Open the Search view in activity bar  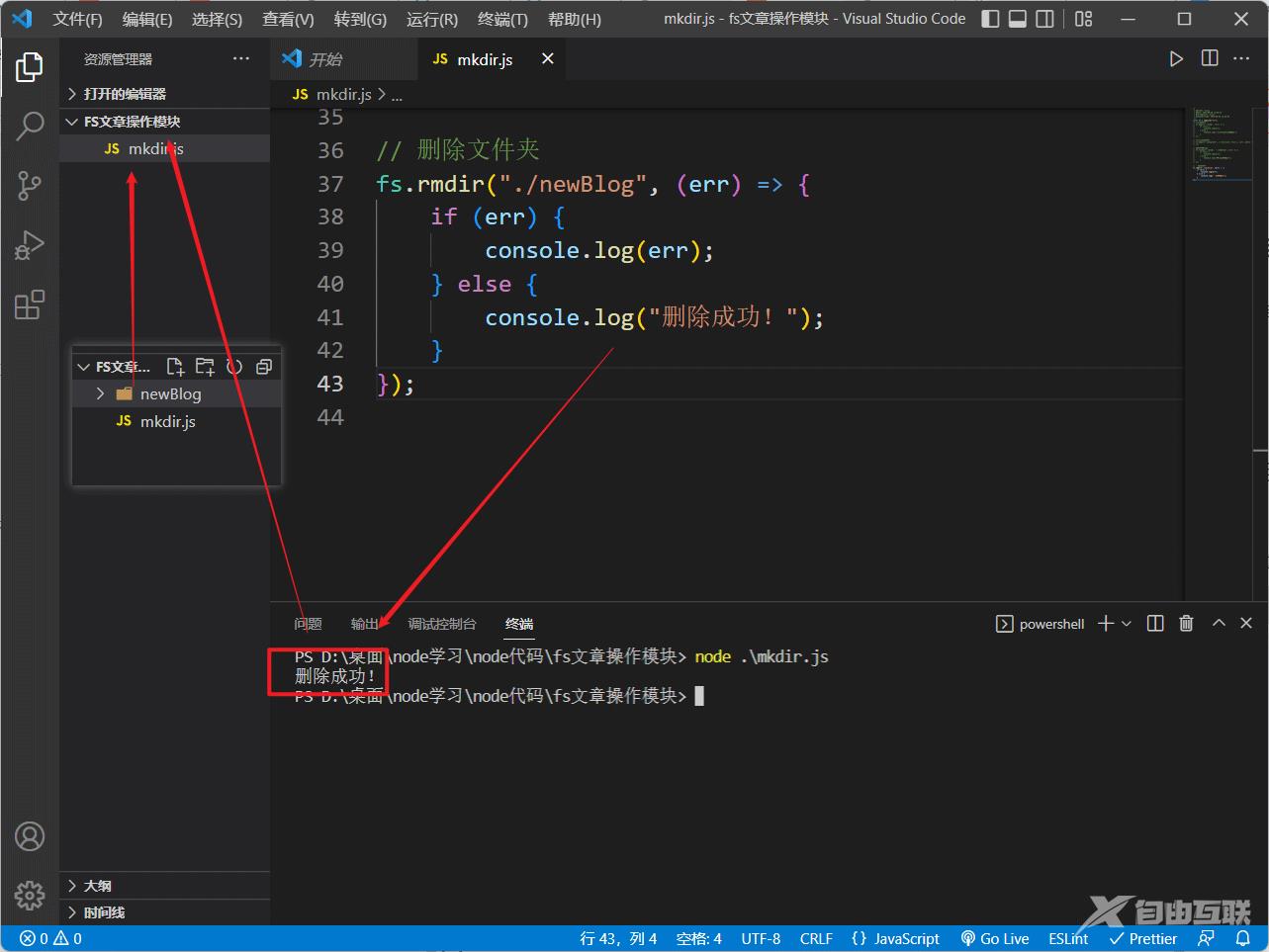(30, 127)
